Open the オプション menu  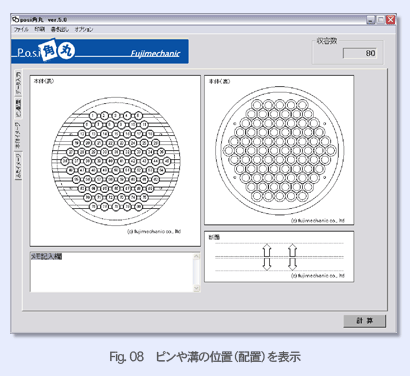84,29
